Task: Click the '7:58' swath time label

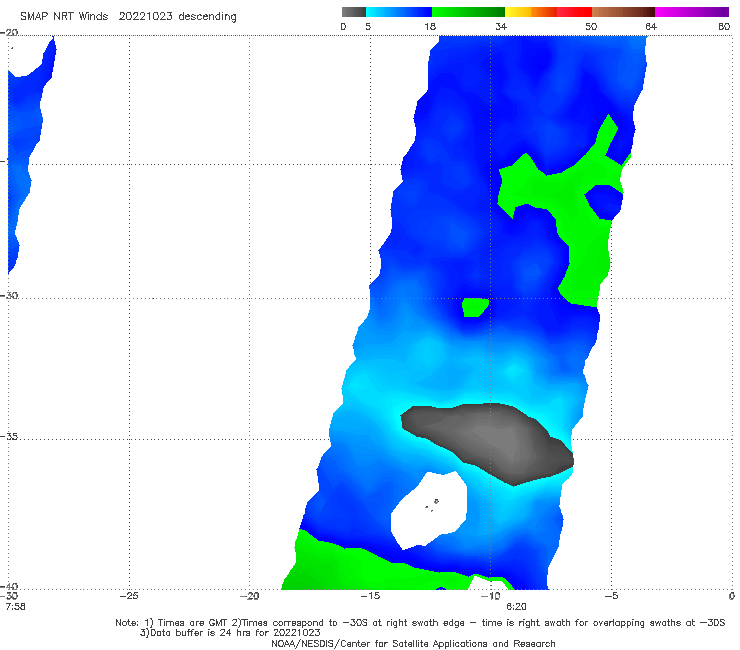Action: [16, 606]
